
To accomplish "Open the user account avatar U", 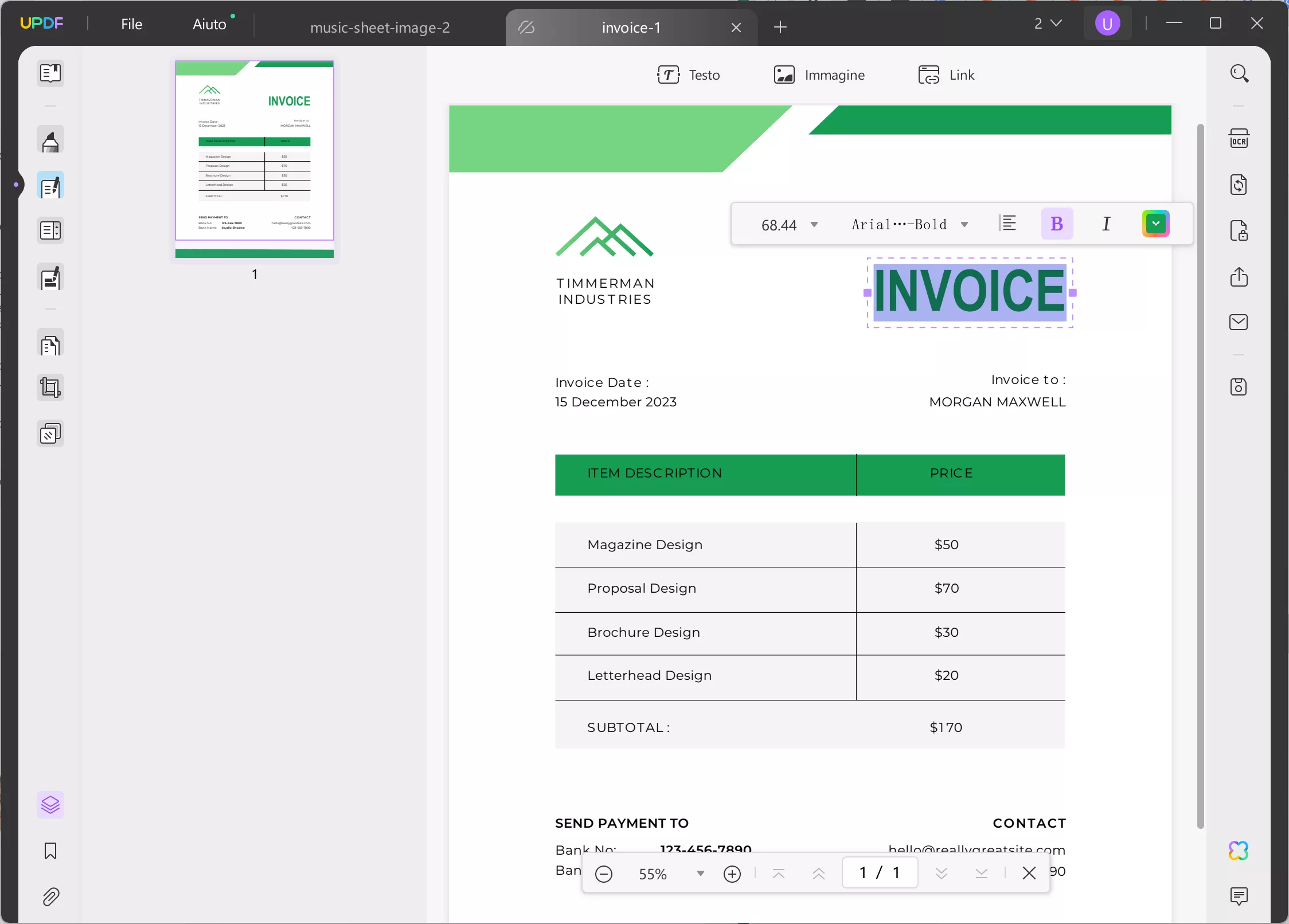I will coord(1107,24).
